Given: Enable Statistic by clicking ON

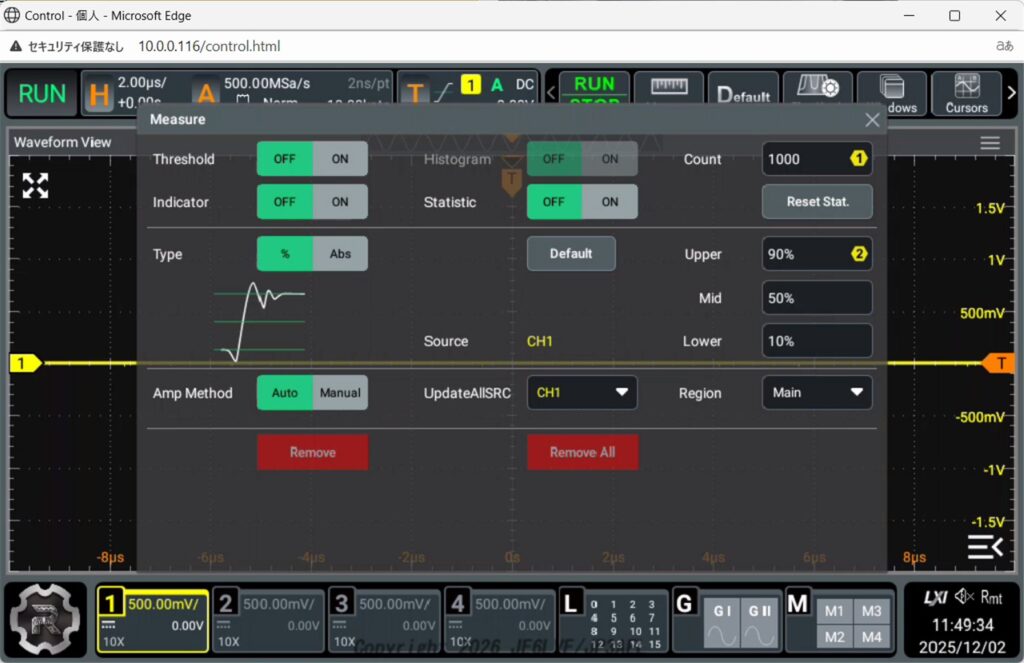Looking at the screenshot, I should (x=610, y=202).
